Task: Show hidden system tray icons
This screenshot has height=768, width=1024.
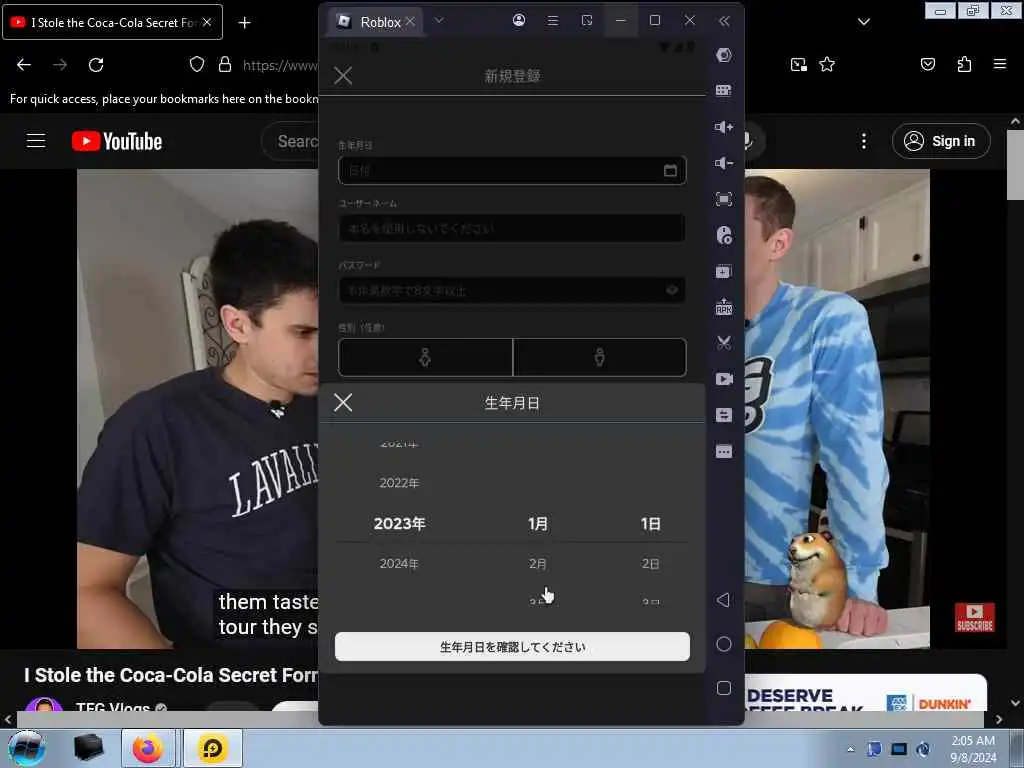Action: (850, 749)
